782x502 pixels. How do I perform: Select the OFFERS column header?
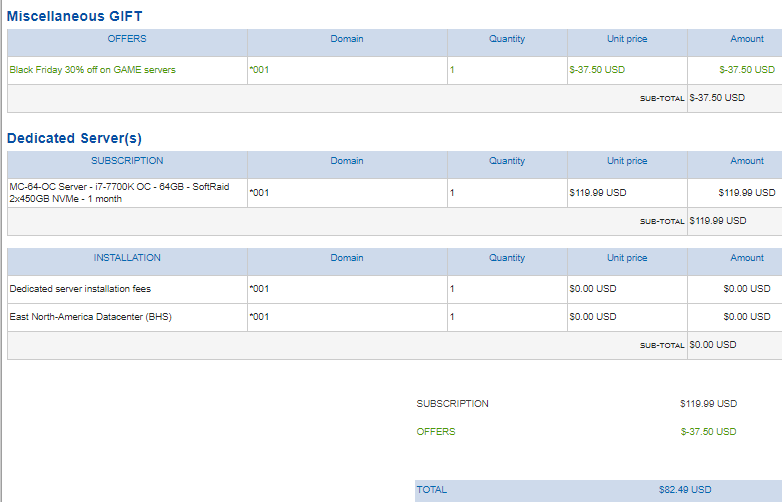click(127, 39)
